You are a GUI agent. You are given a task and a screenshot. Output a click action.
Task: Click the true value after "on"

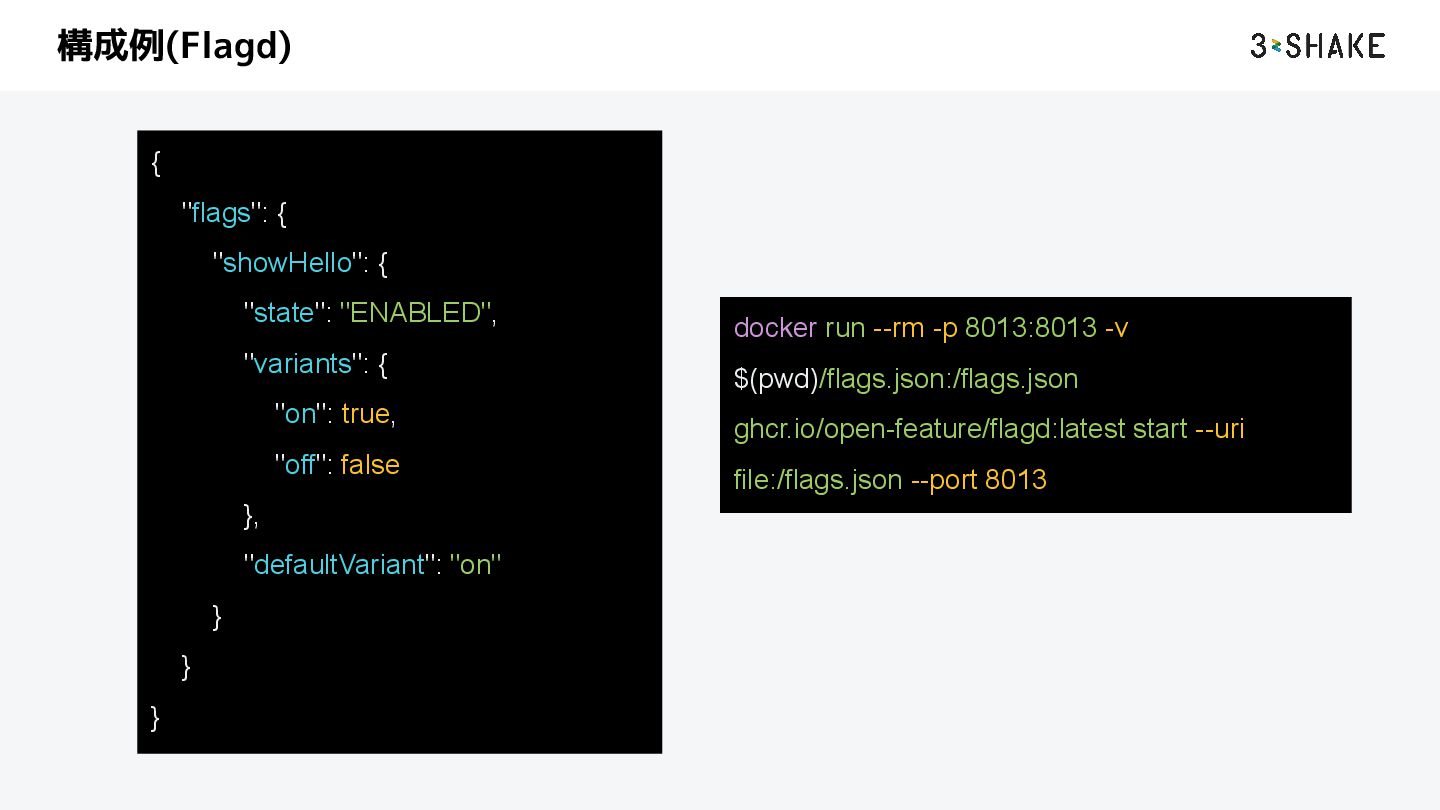(365, 414)
